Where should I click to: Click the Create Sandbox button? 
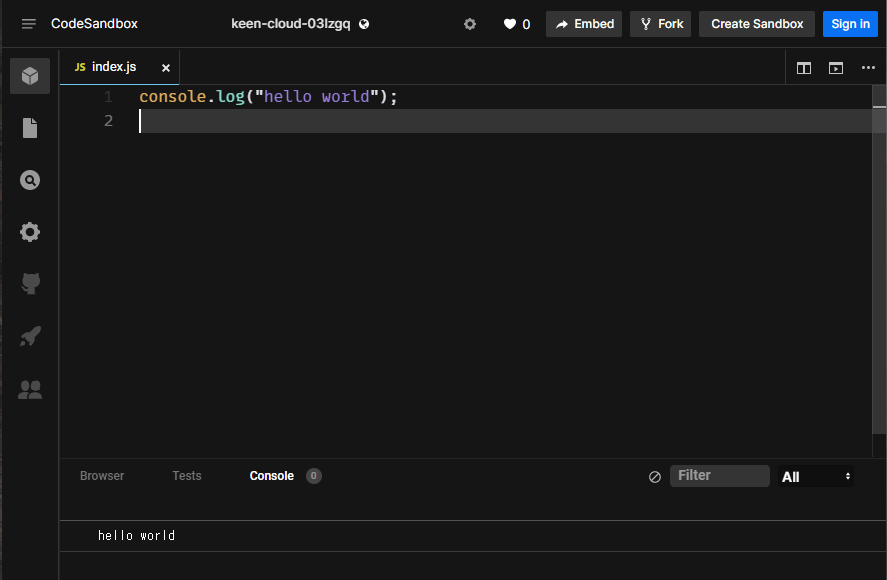pyautogui.click(x=757, y=24)
